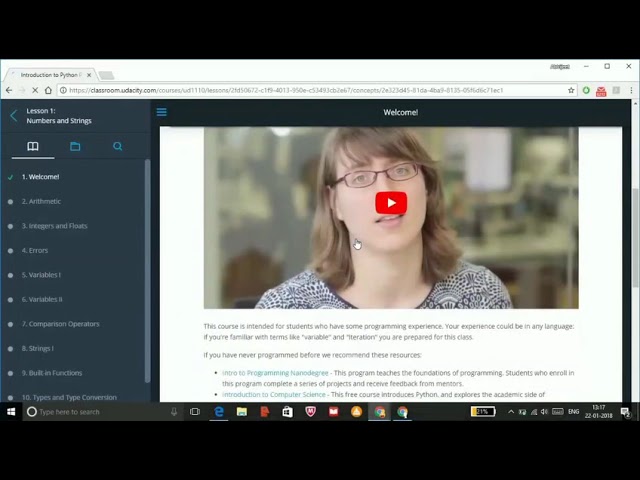Select concept 1. Welcome!
The width and height of the screenshot is (640, 480).
pos(40,177)
